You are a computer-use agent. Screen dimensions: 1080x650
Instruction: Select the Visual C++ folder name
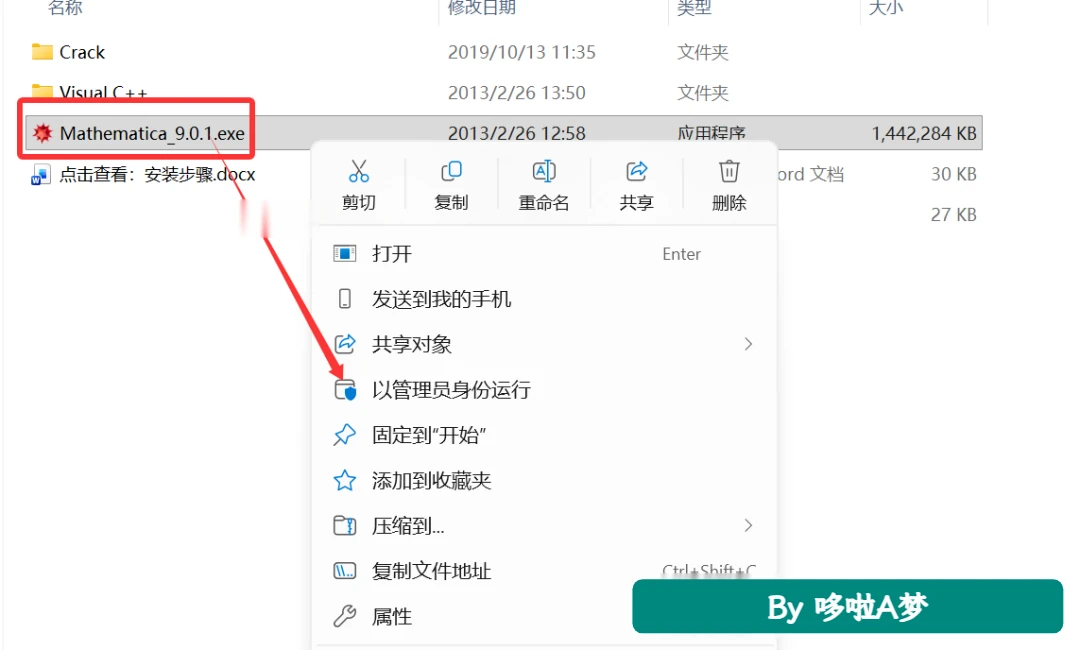tap(103, 92)
